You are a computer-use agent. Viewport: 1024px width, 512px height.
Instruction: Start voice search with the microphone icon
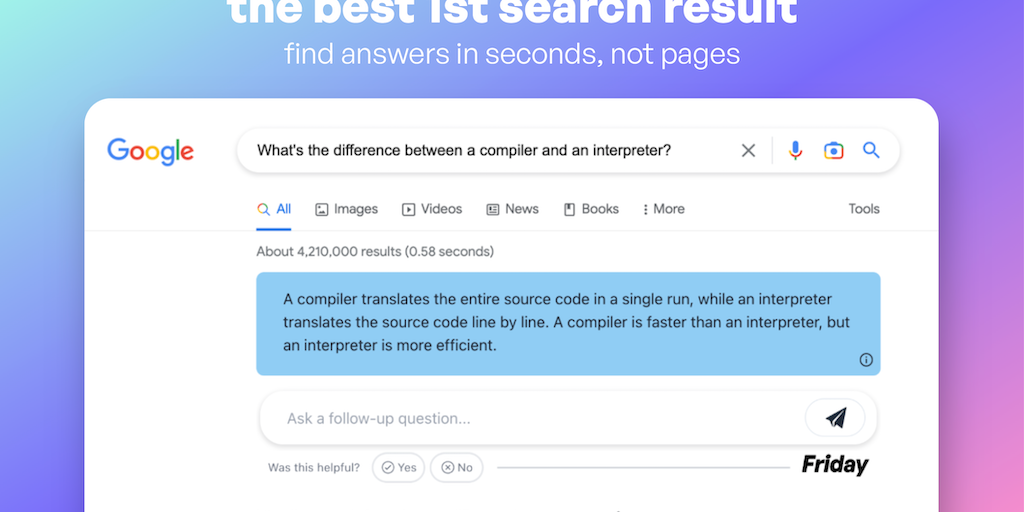pos(795,151)
